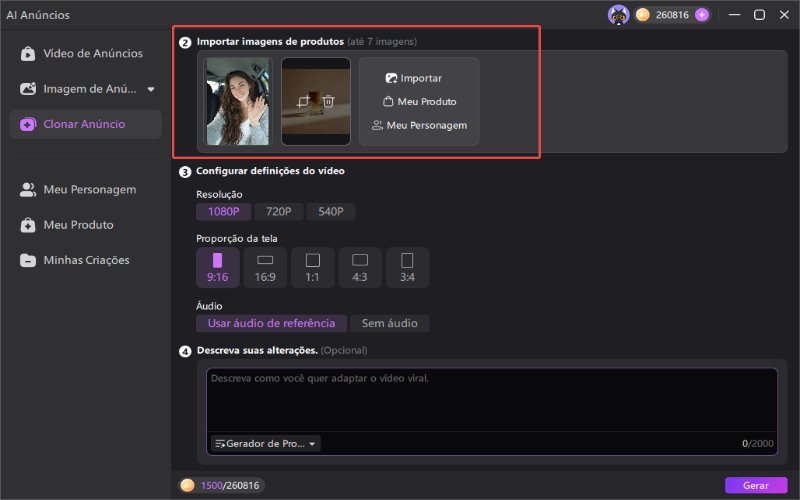Screen dimensions: 800x500
Task: Click the Minhas Criações folder icon
Action: [28, 260]
